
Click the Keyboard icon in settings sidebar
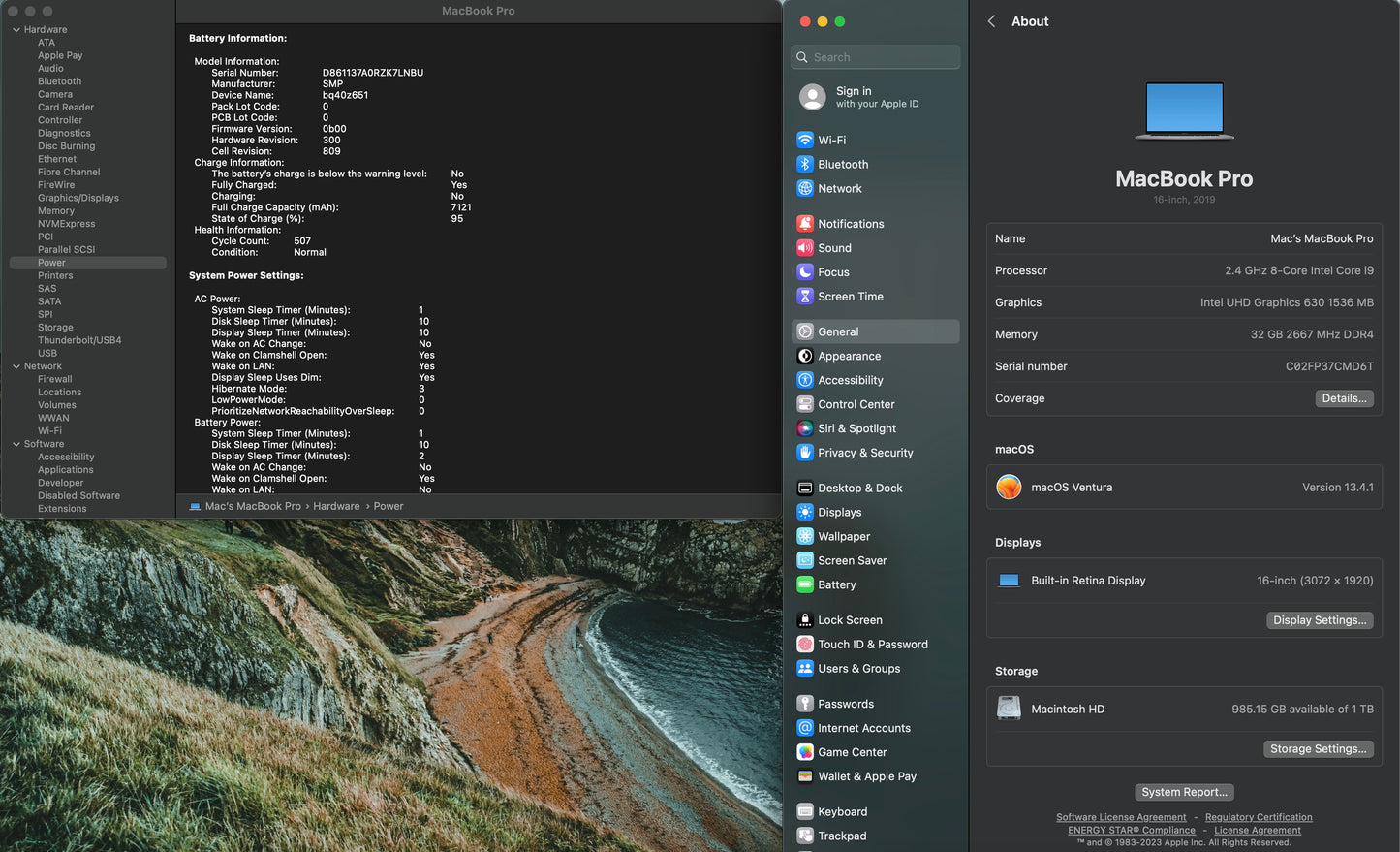coord(805,811)
